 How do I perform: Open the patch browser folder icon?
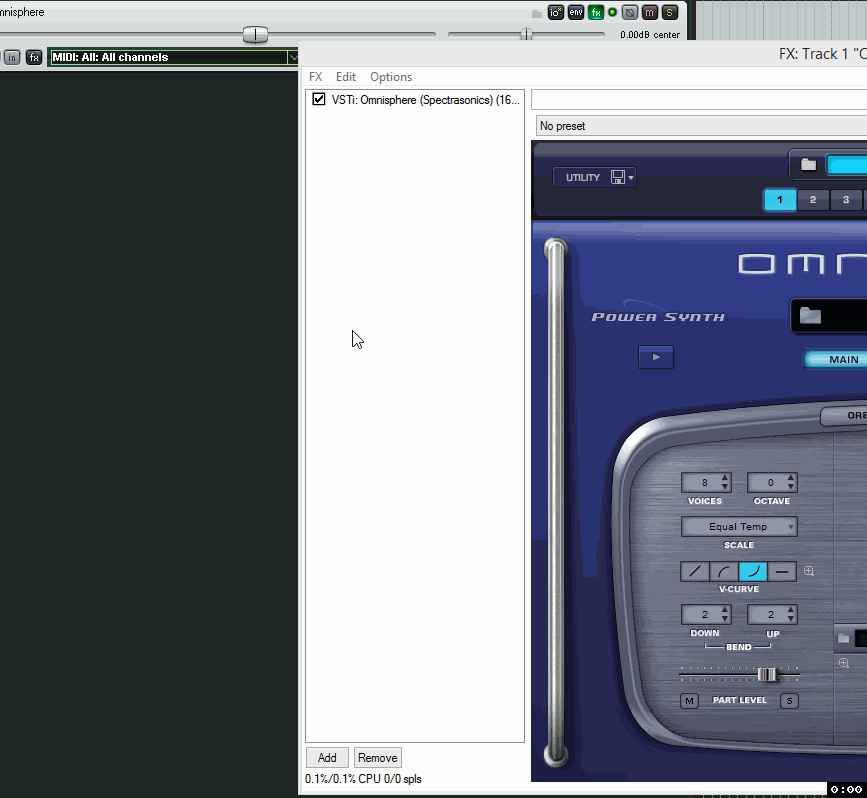810,316
